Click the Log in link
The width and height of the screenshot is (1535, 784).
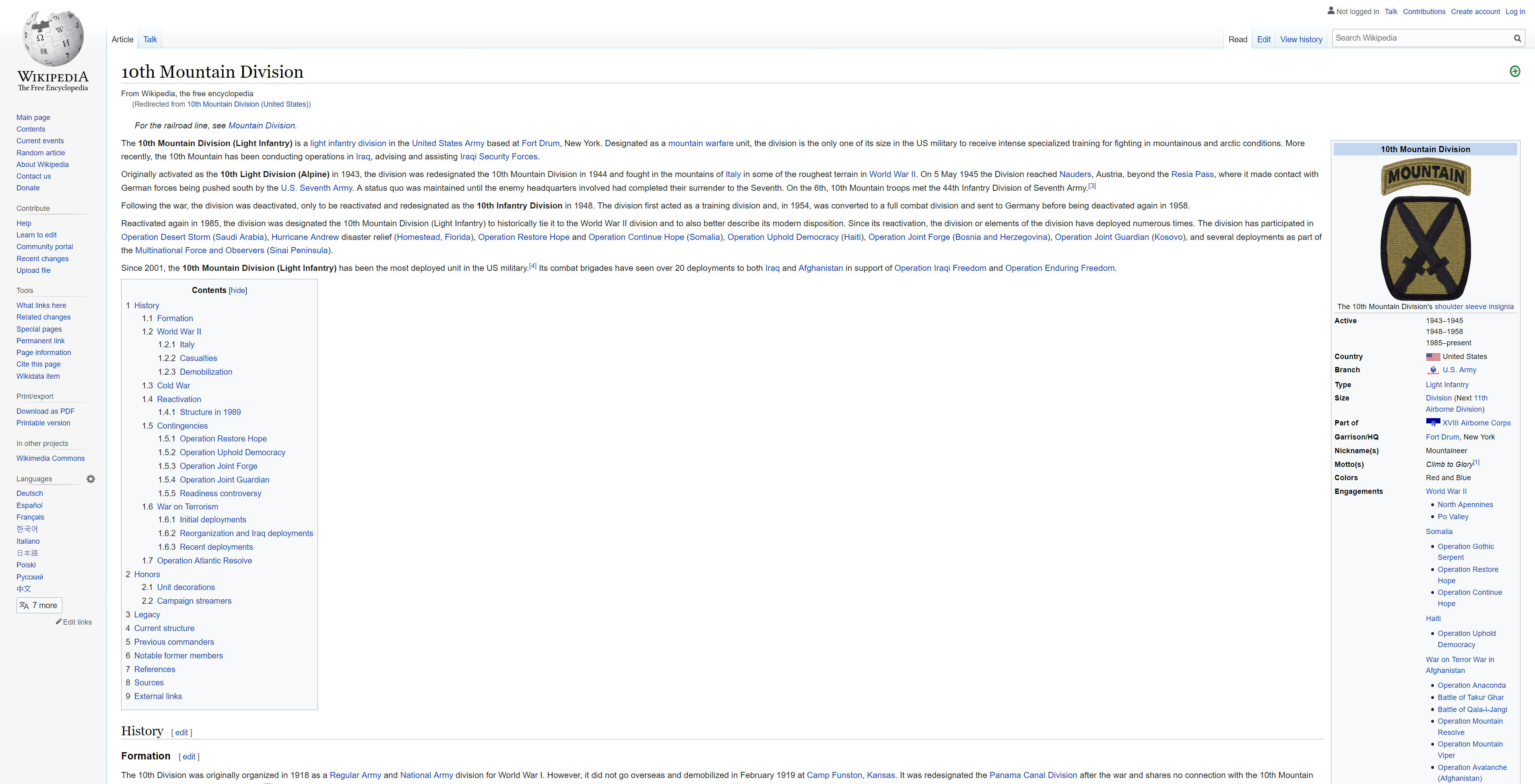click(x=1515, y=11)
